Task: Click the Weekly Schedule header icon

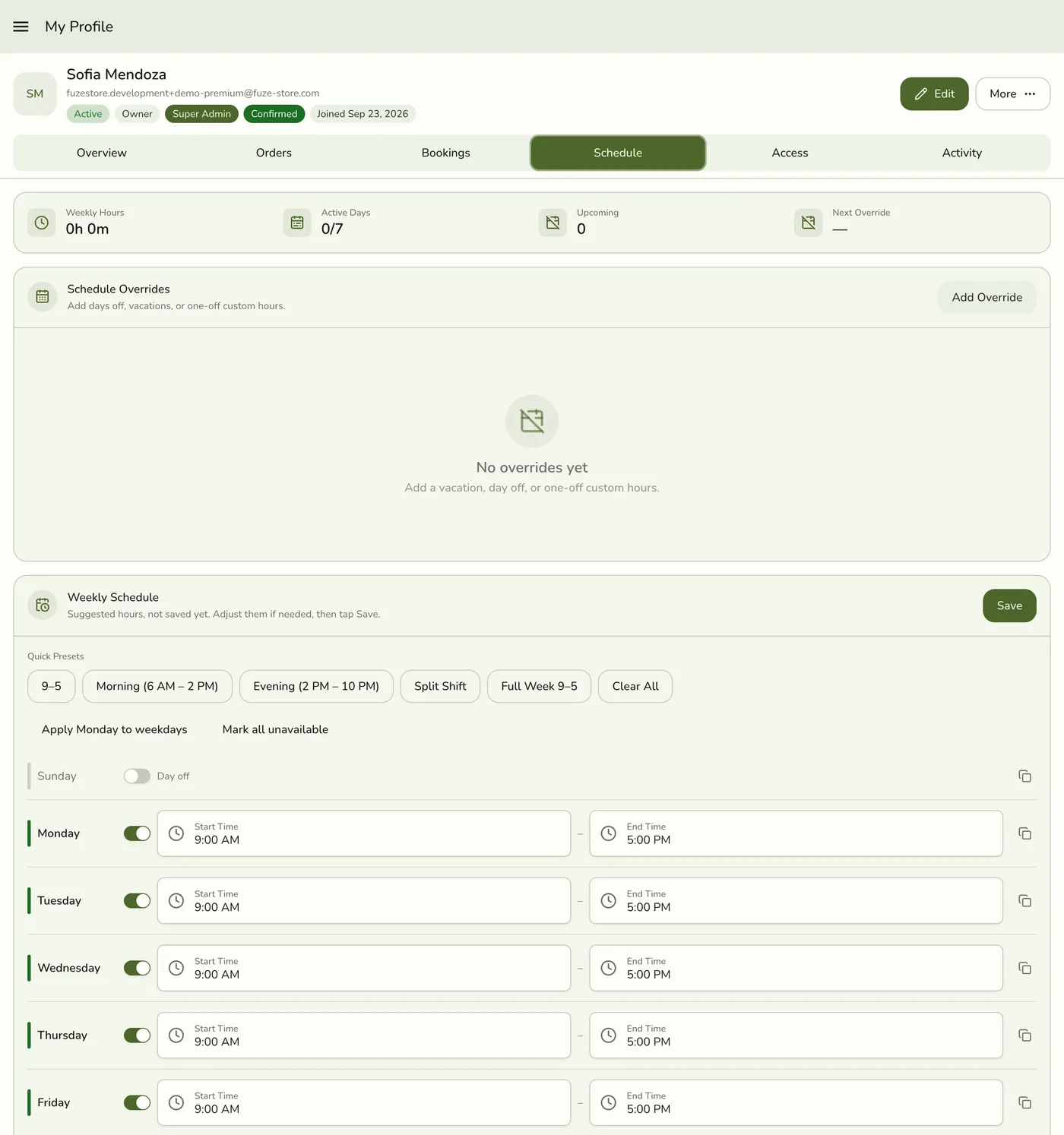Action: click(x=43, y=605)
